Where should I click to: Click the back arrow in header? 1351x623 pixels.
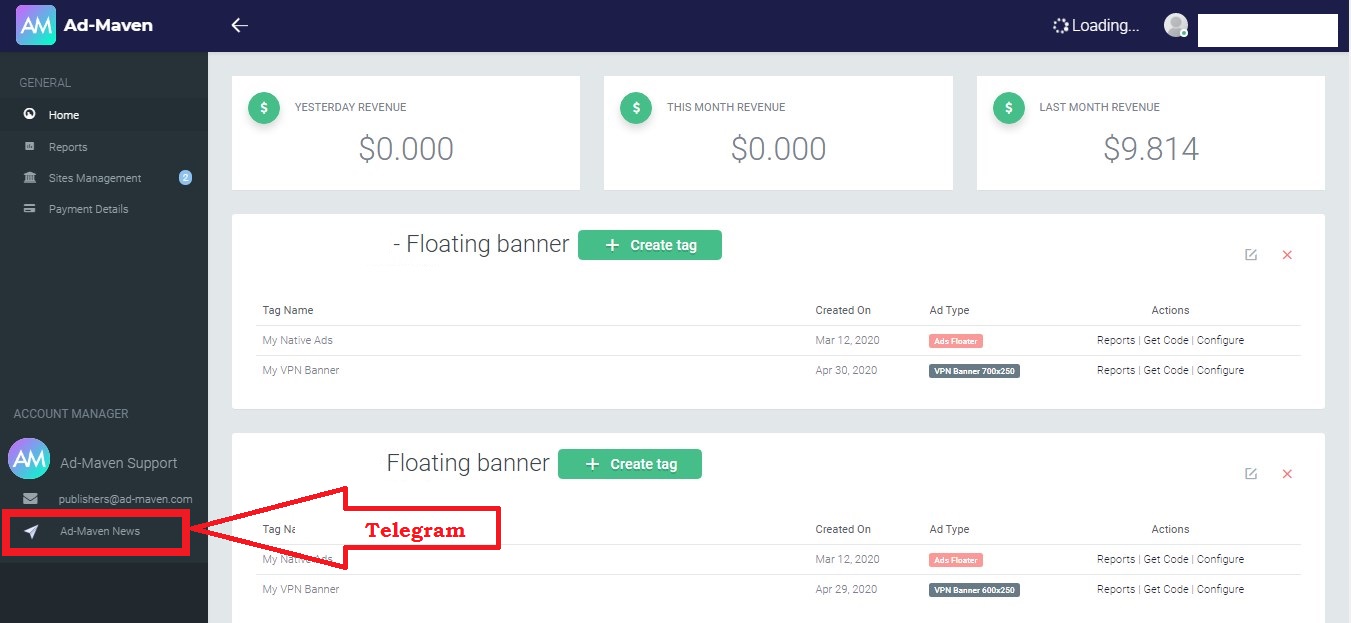(239, 25)
